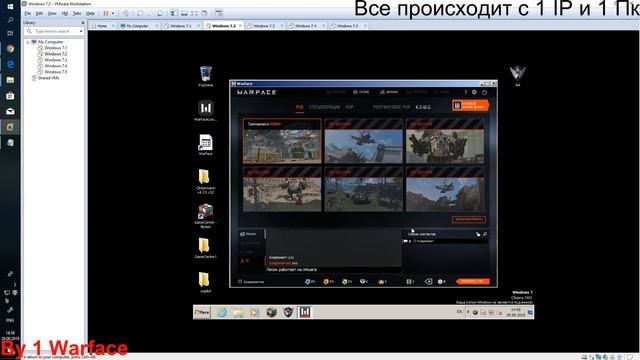The height and width of the screenshot is (360, 640).
Task: Open the VMware Tabs menu
Action: point(77,13)
